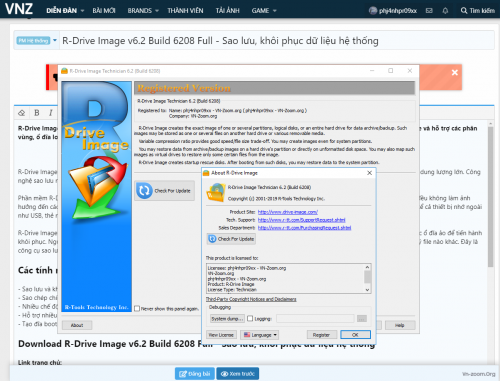Click the VNZ site logo
The width and height of the screenshot is (500, 381).
click(19, 9)
